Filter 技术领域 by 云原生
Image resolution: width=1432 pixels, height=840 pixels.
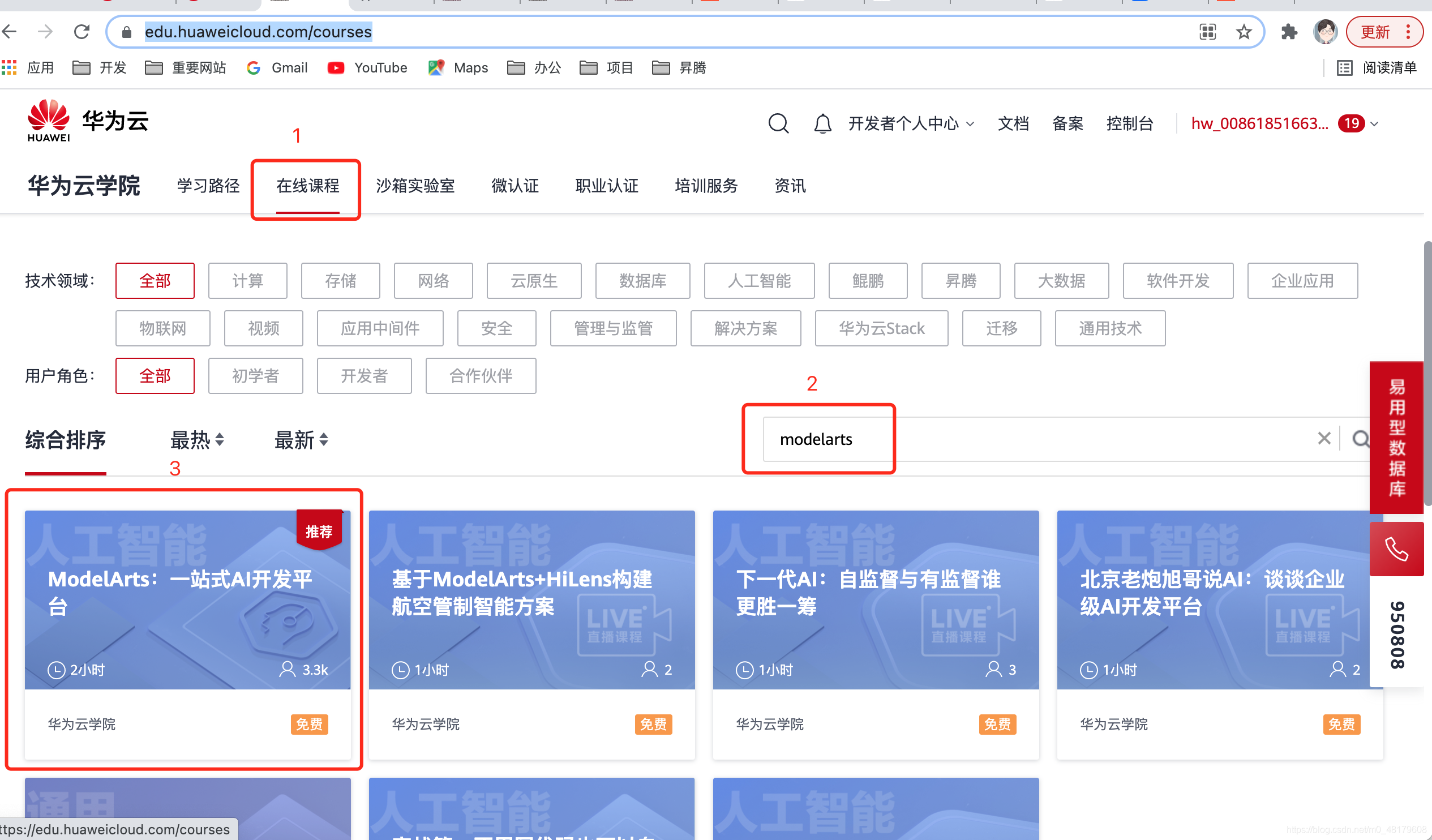[534, 281]
